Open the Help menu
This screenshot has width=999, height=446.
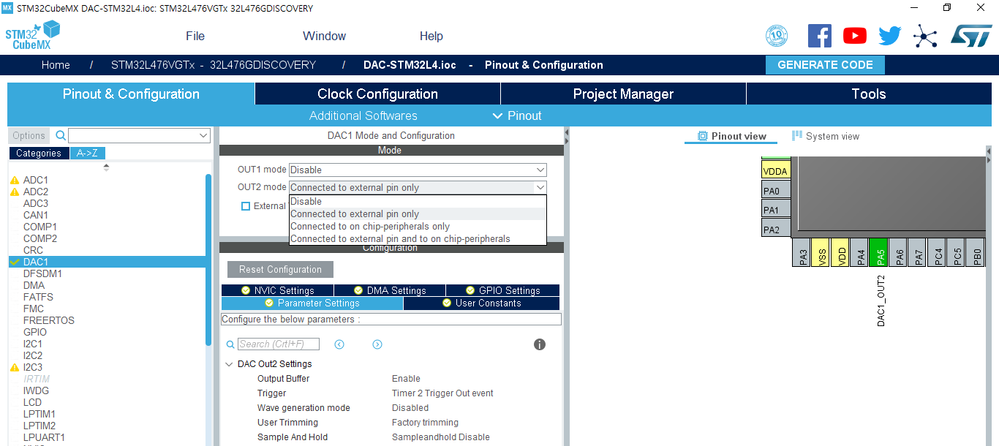[x=431, y=36]
